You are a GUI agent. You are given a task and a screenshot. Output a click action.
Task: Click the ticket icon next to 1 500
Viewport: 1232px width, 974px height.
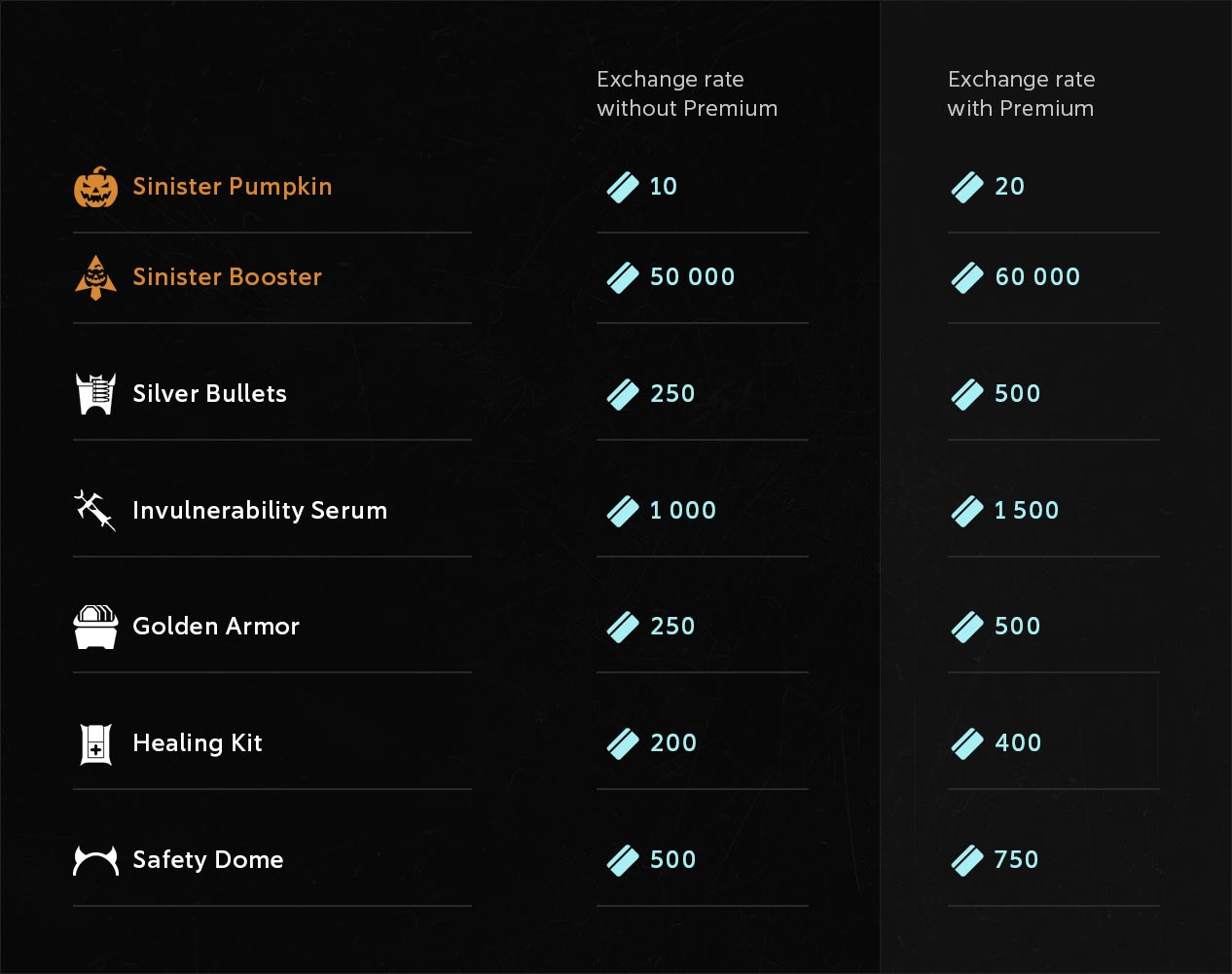(967, 511)
